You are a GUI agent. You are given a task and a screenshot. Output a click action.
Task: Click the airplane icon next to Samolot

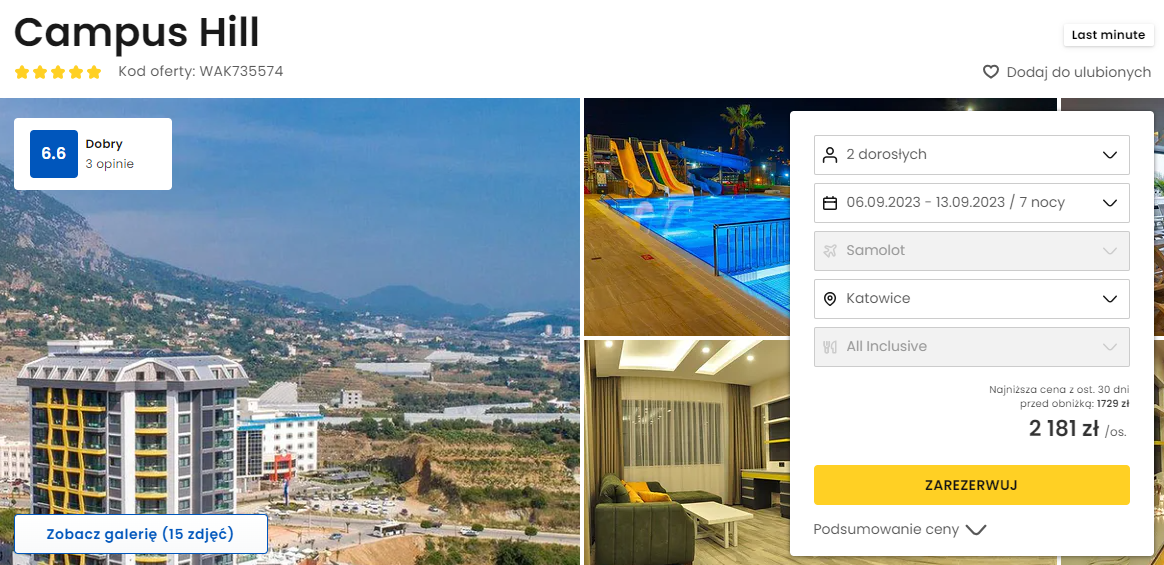(x=830, y=250)
